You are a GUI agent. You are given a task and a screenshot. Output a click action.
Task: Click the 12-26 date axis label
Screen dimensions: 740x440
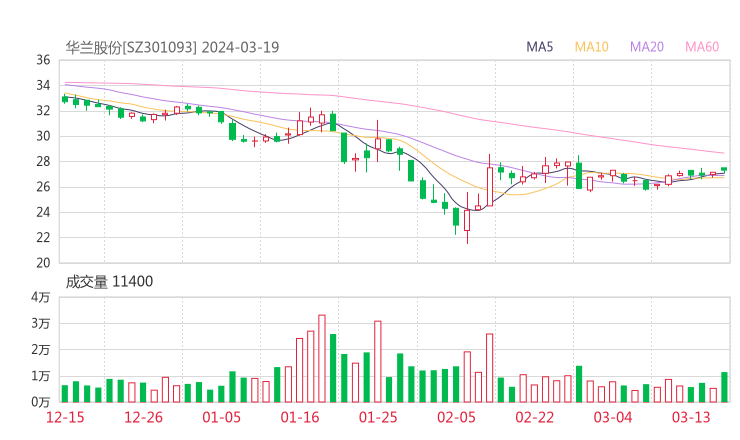(143, 417)
